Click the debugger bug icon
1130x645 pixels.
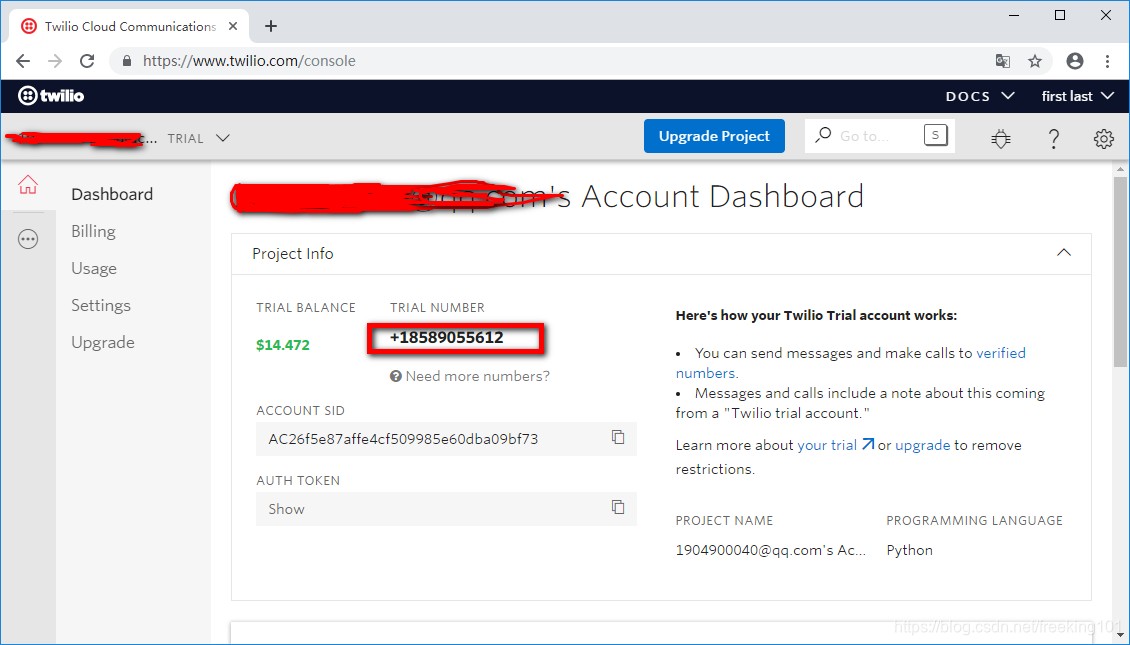point(1001,138)
